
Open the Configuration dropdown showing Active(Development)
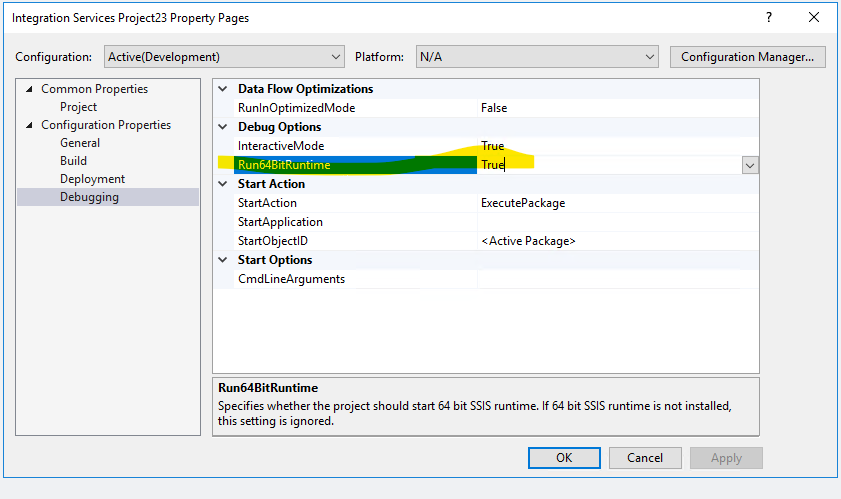(x=224, y=57)
